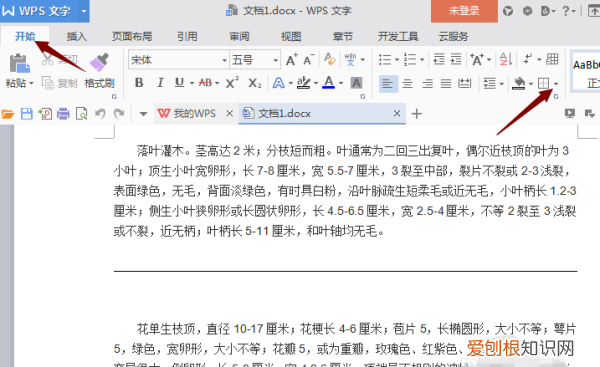Clear formatting with the eraser A icon

tap(329, 59)
